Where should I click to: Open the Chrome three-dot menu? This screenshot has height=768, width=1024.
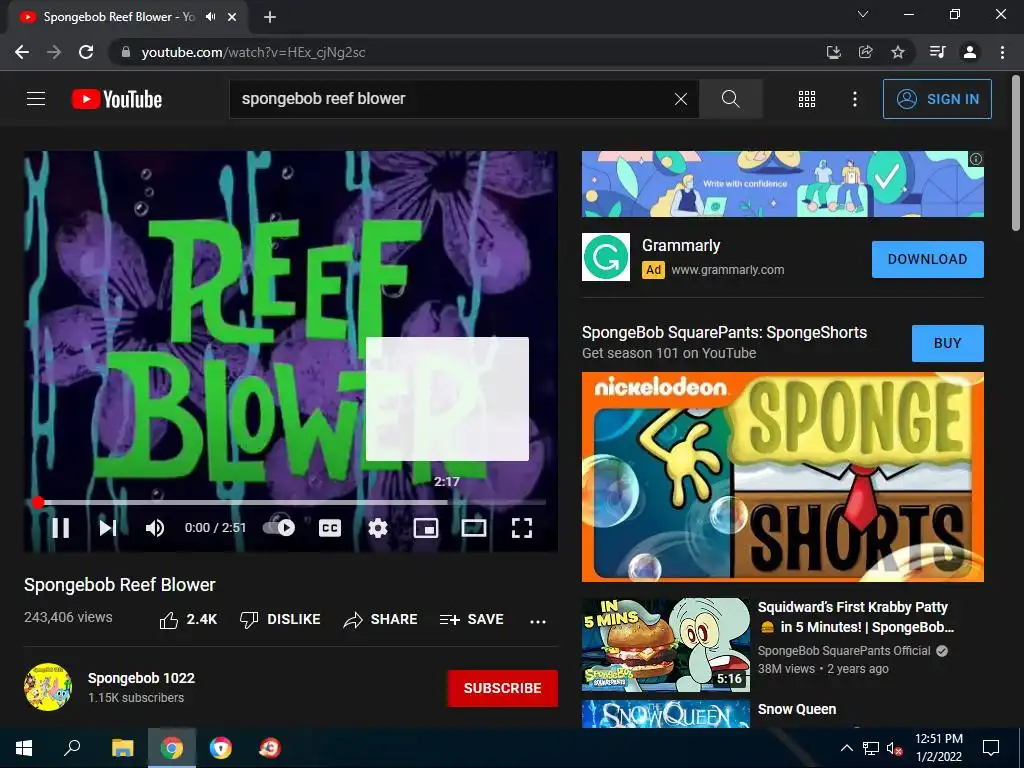(x=1002, y=52)
